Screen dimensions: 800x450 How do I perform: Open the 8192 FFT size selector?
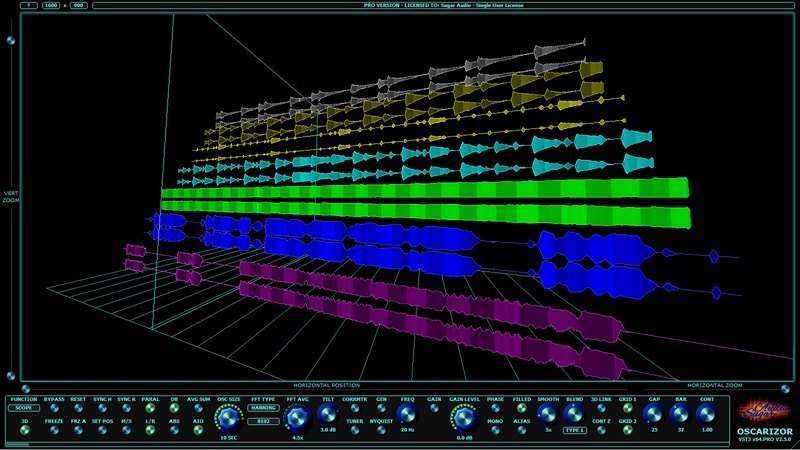point(263,421)
